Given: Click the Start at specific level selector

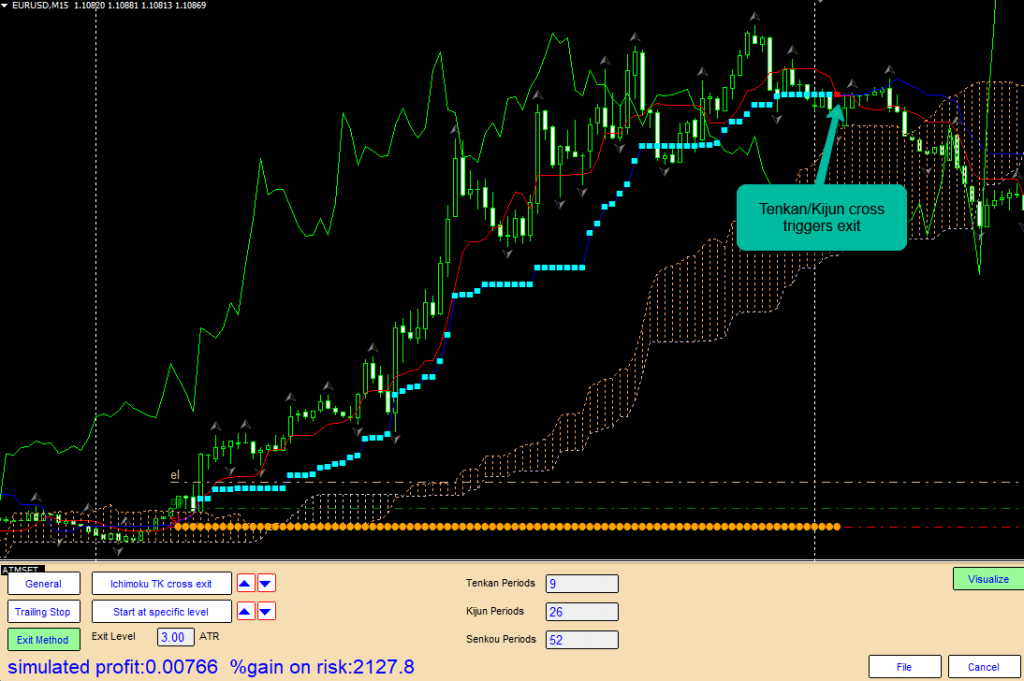Looking at the screenshot, I should click(x=161, y=612).
